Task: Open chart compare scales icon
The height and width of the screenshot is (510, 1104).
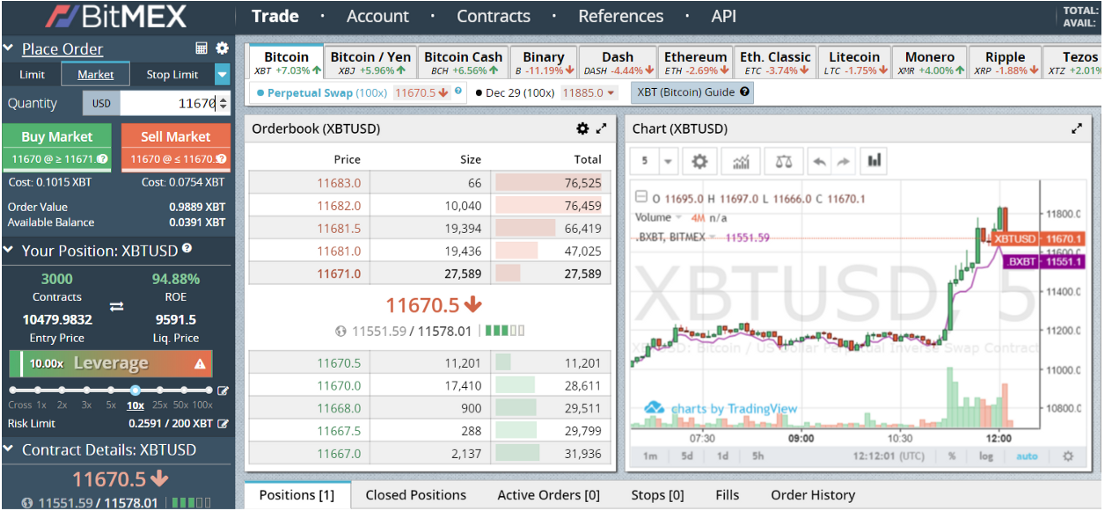Action: click(784, 161)
